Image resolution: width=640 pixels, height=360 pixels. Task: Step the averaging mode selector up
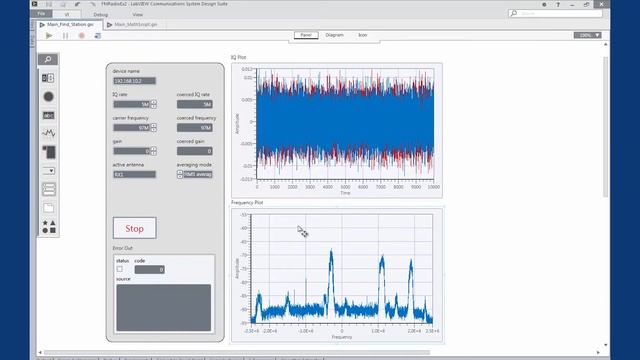point(180,172)
